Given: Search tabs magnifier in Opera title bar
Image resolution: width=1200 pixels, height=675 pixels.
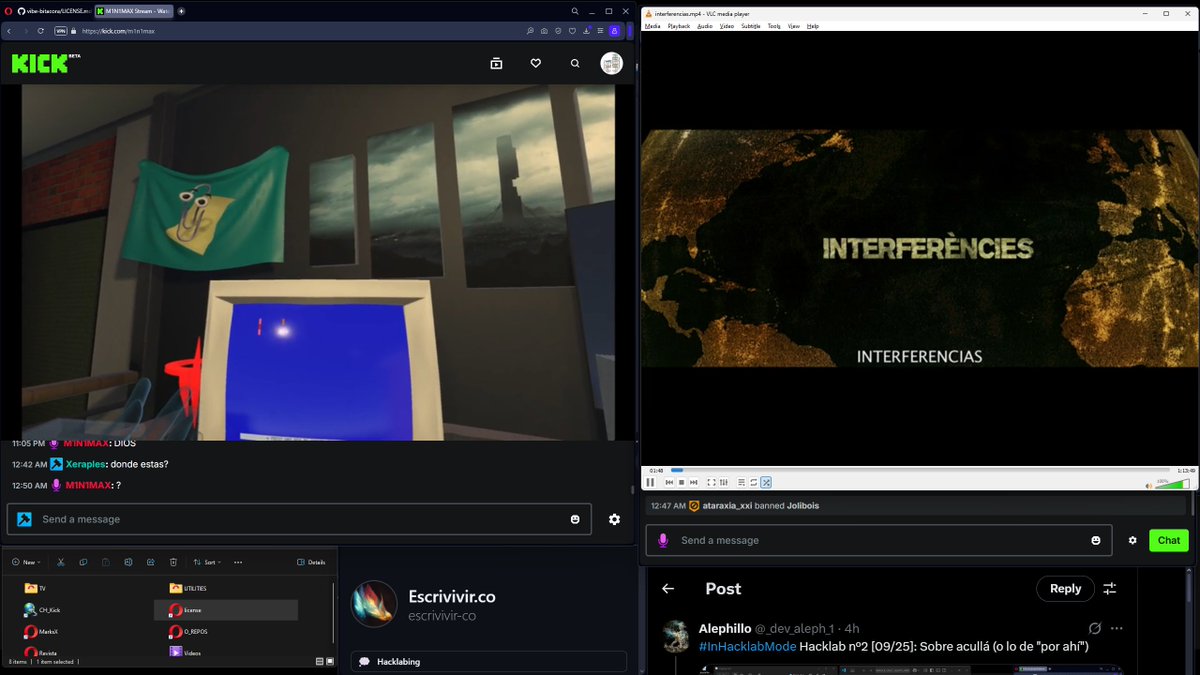Looking at the screenshot, I should coord(575,11).
